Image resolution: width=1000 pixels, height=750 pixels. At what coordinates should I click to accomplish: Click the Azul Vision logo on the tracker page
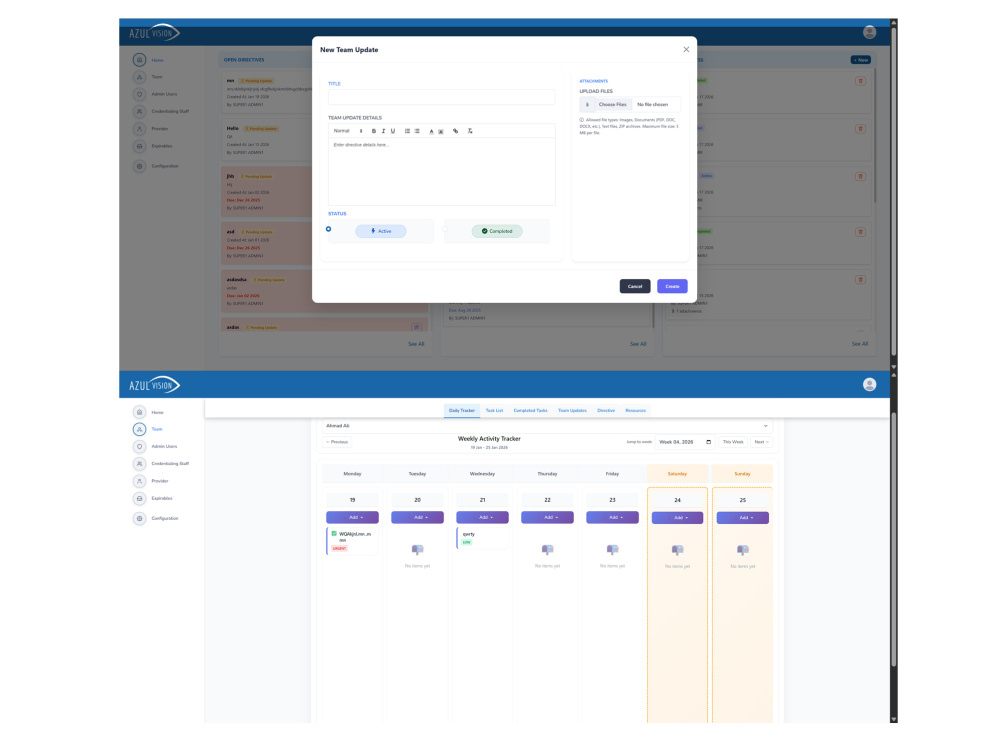click(154, 385)
